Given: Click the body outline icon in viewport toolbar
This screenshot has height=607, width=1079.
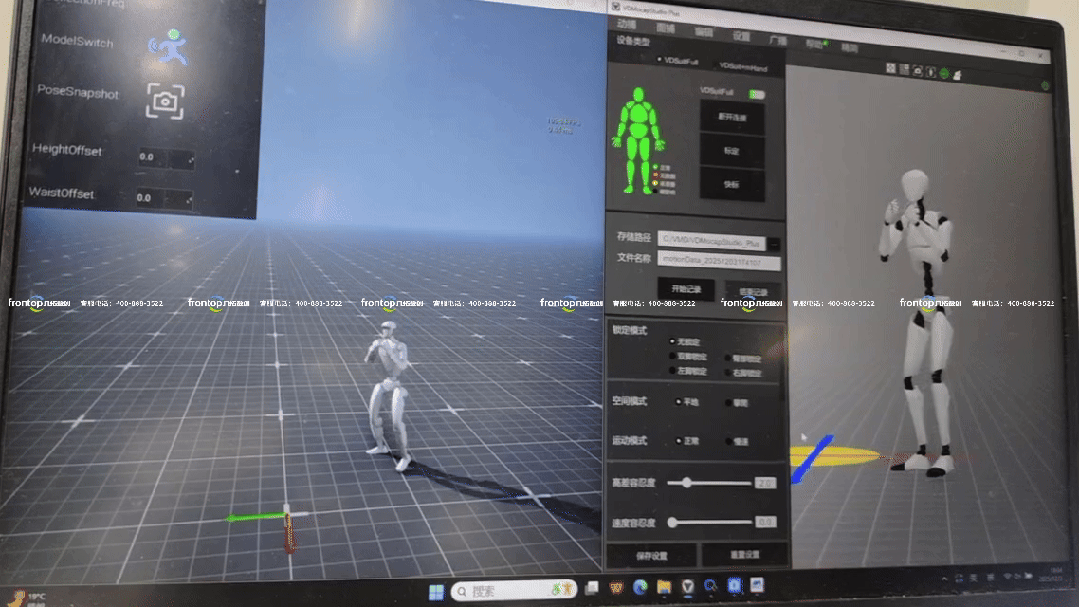Looking at the screenshot, I should click(x=931, y=72).
